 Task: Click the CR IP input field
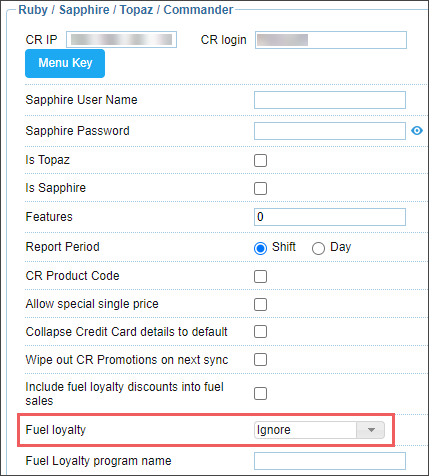(121, 40)
